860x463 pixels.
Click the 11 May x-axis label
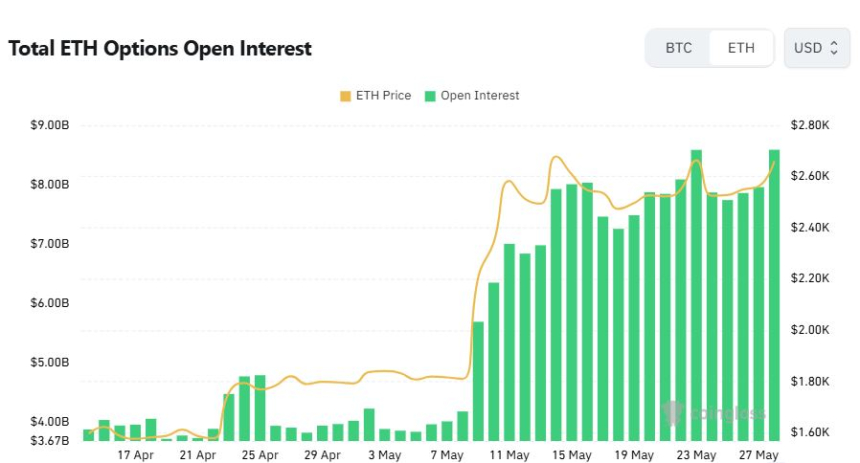click(510, 455)
